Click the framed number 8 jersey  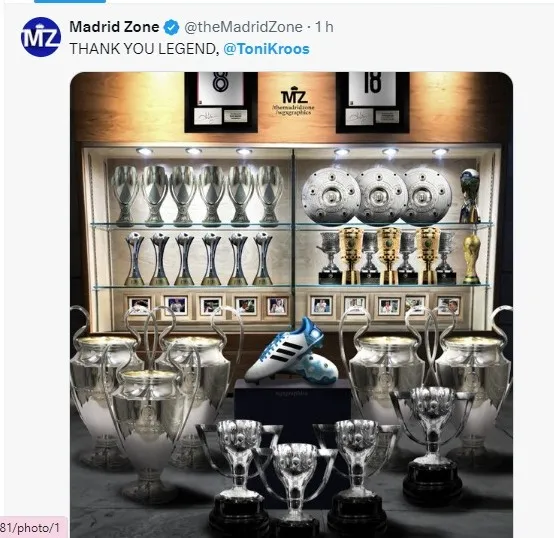tap(221, 102)
